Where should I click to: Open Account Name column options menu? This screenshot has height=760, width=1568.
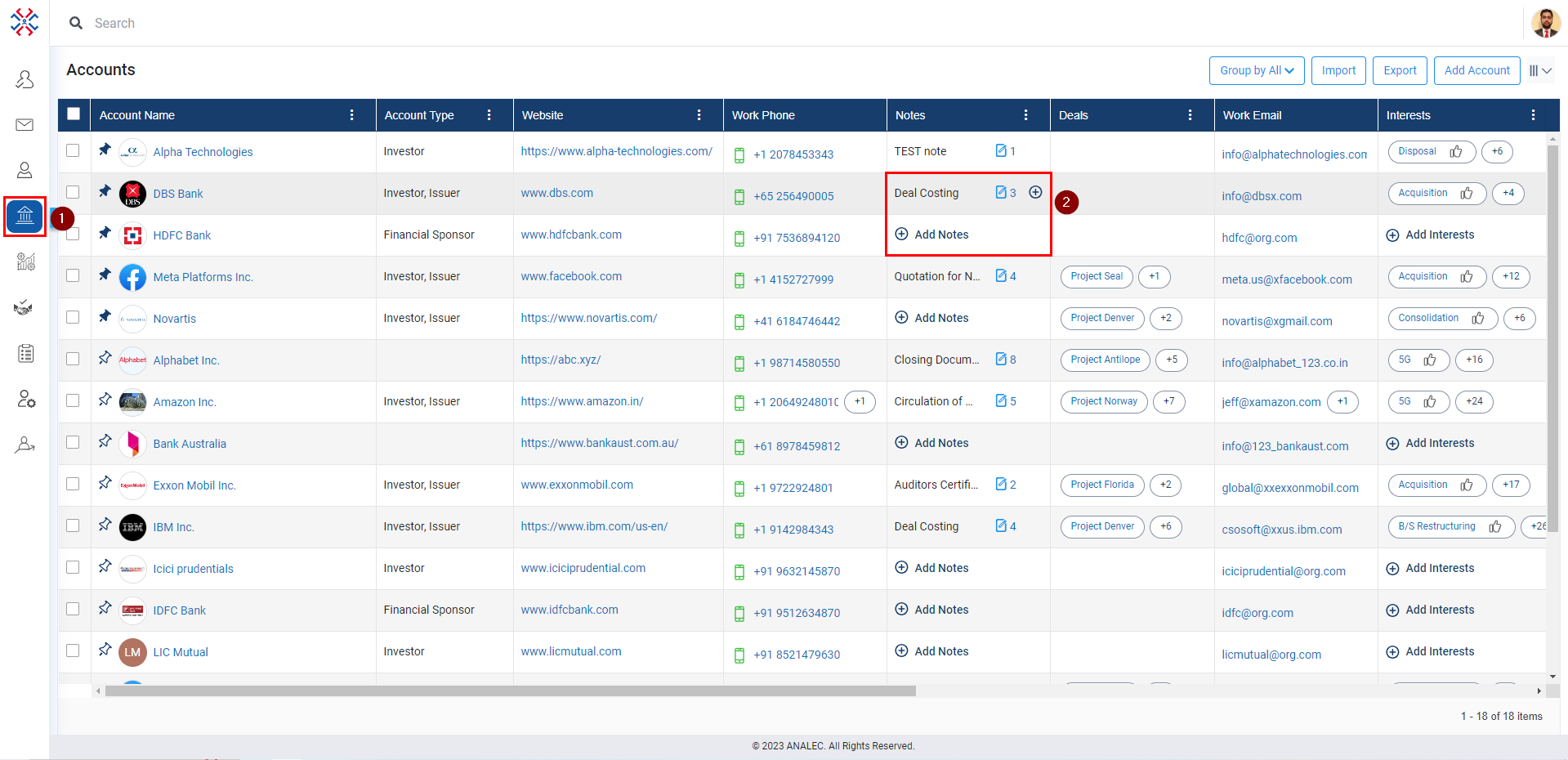click(x=352, y=115)
